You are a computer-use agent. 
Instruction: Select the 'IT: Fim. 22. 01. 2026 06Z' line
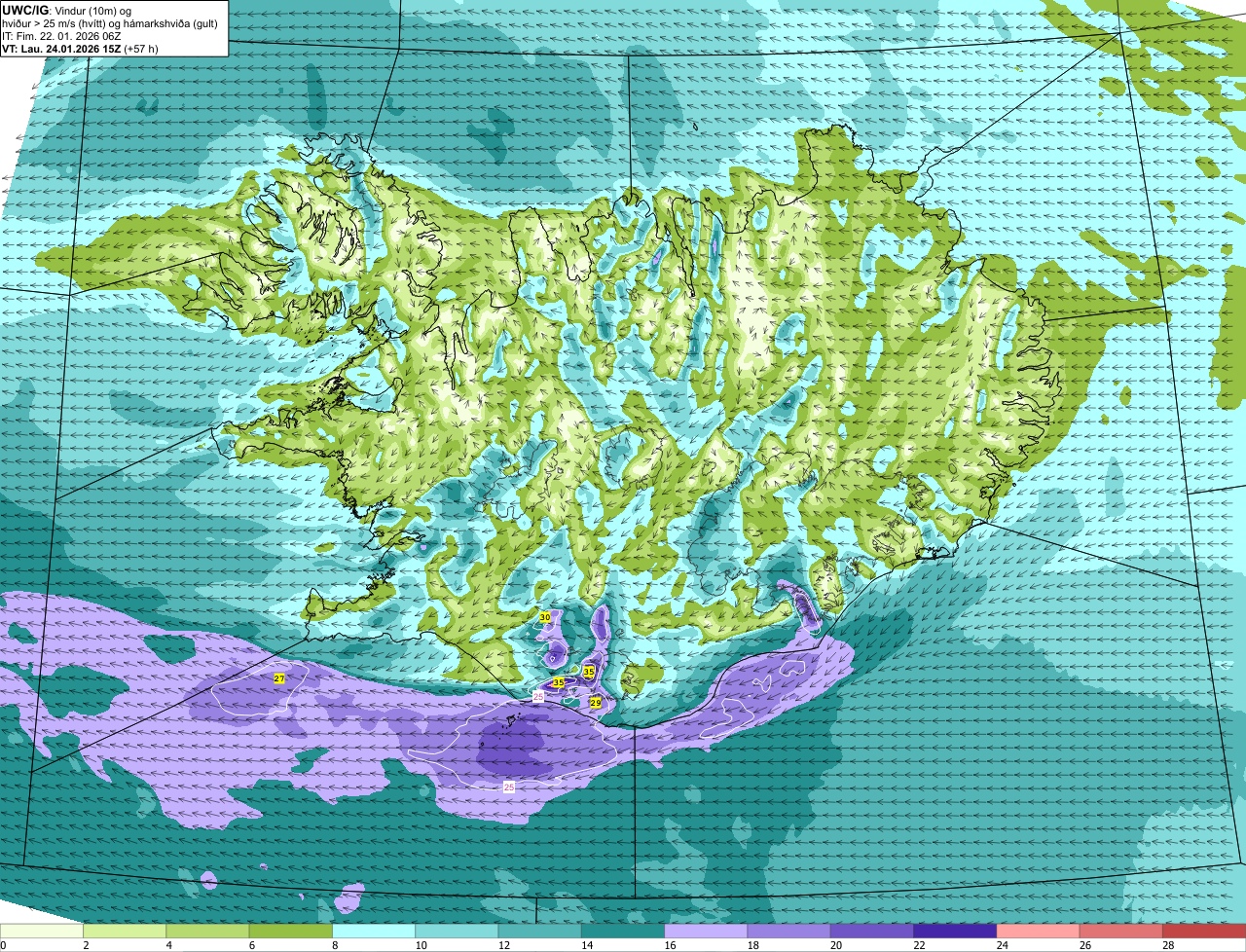click(61, 35)
